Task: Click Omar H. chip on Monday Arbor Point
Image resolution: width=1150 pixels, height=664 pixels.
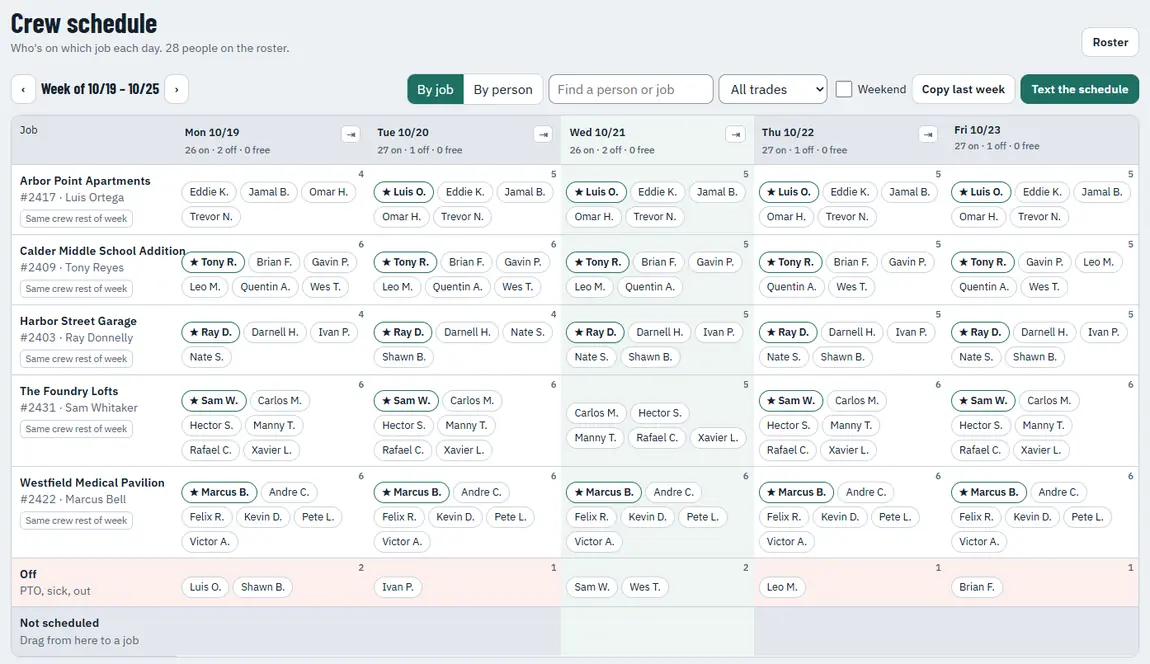Action: [x=328, y=192]
